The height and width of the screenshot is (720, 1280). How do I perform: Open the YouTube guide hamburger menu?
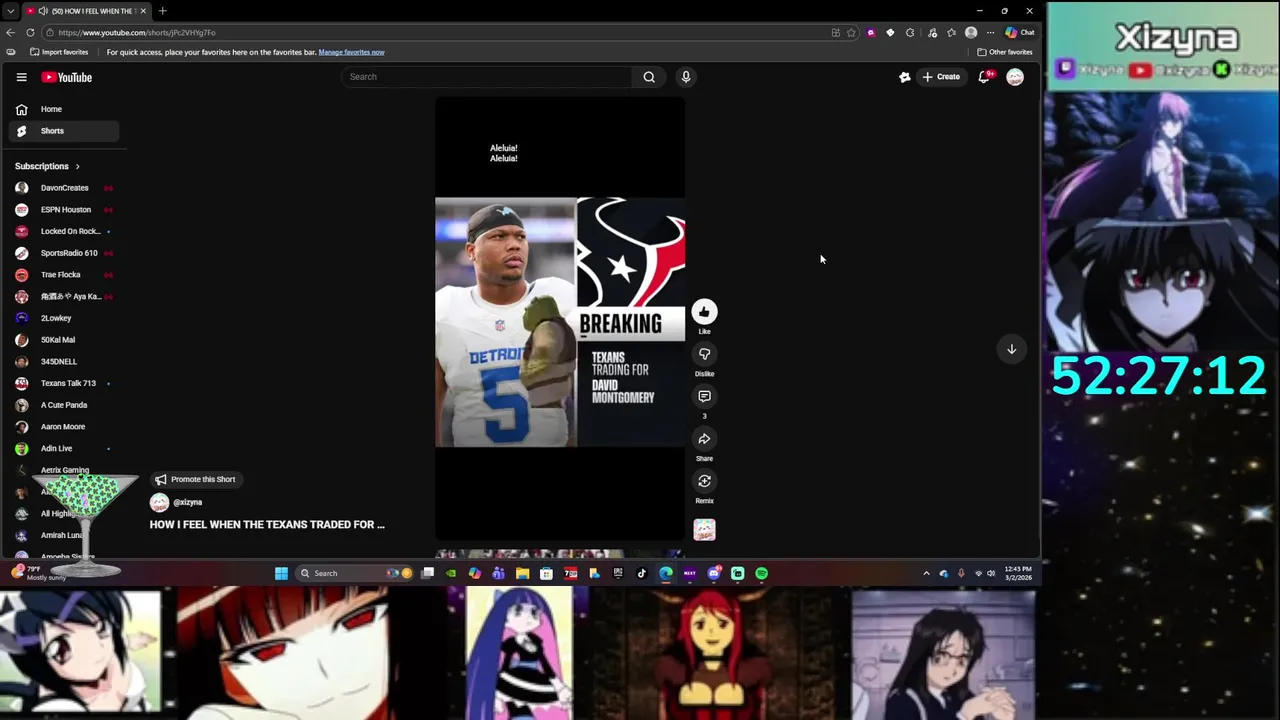(21, 77)
